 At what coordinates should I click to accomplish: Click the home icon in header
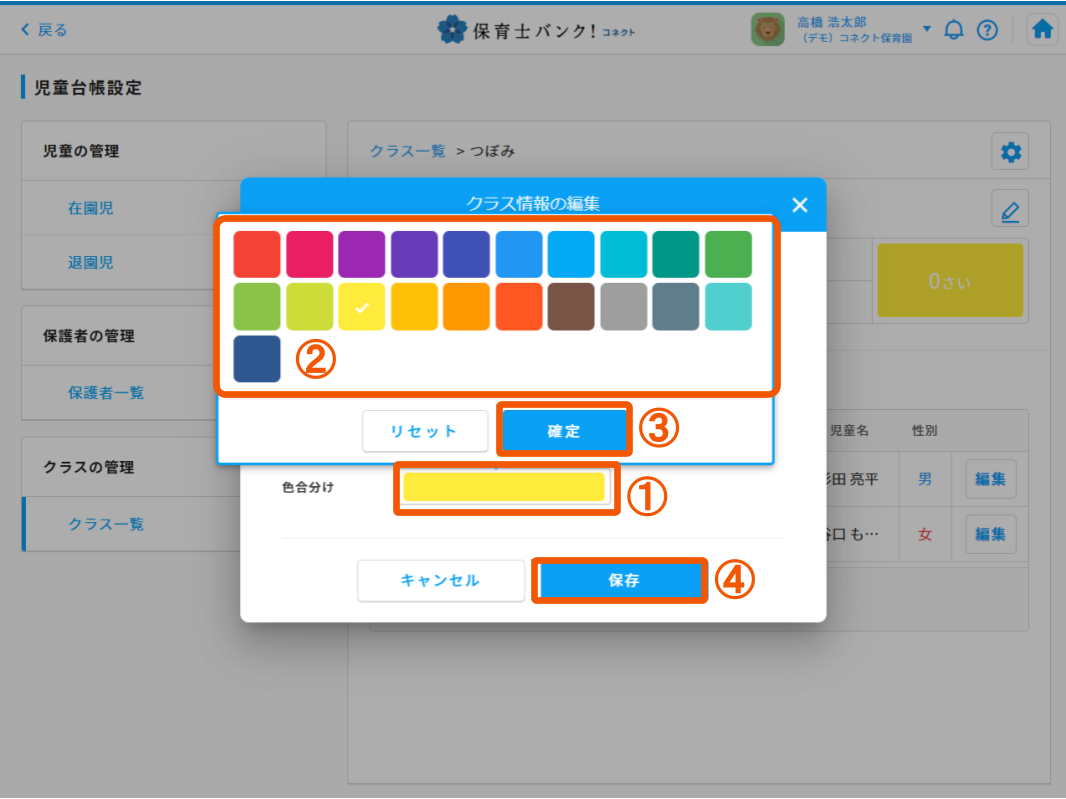[x=1043, y=30]
